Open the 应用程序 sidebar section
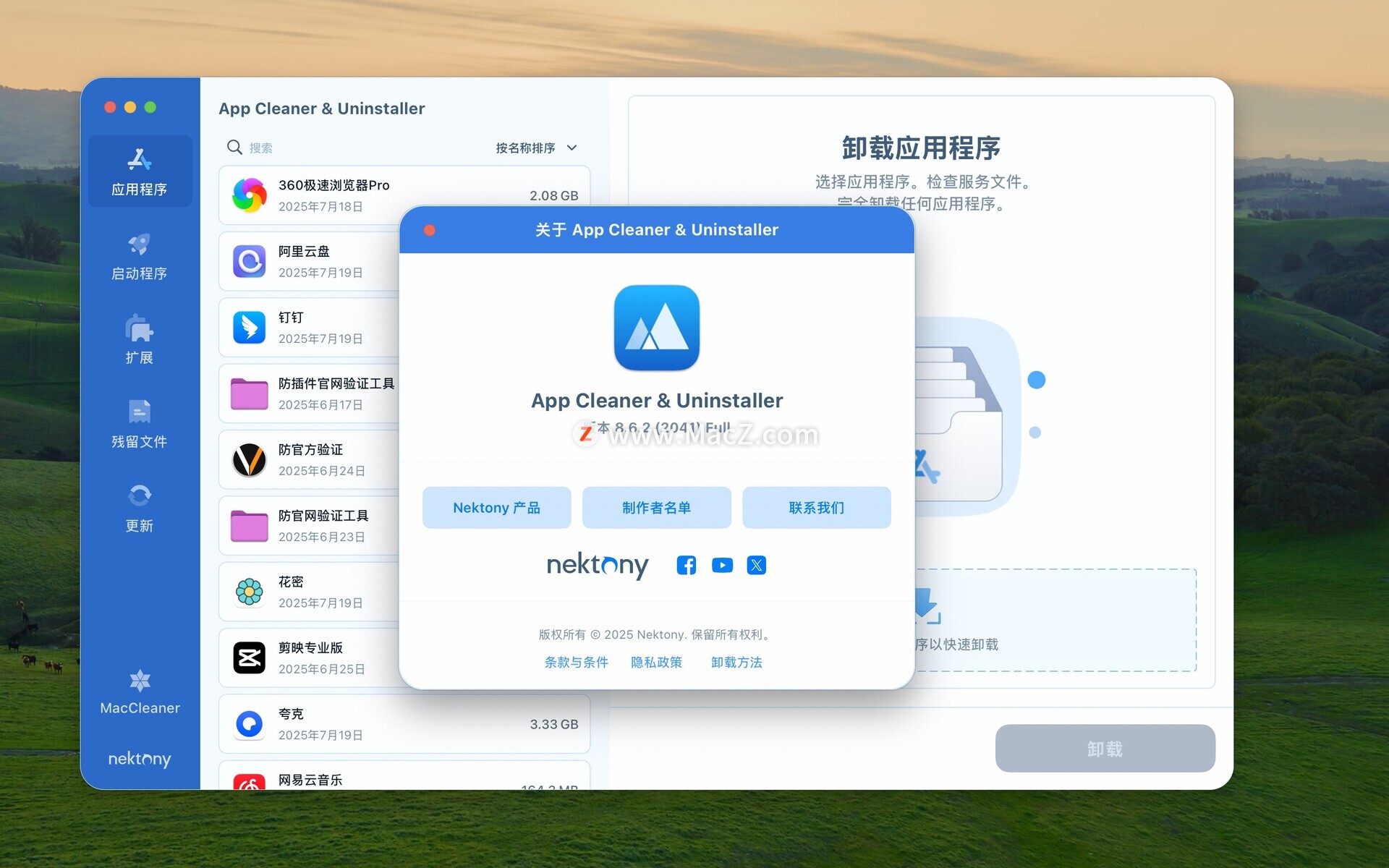Screen dimensions: 1389x868 click(140, 171)
